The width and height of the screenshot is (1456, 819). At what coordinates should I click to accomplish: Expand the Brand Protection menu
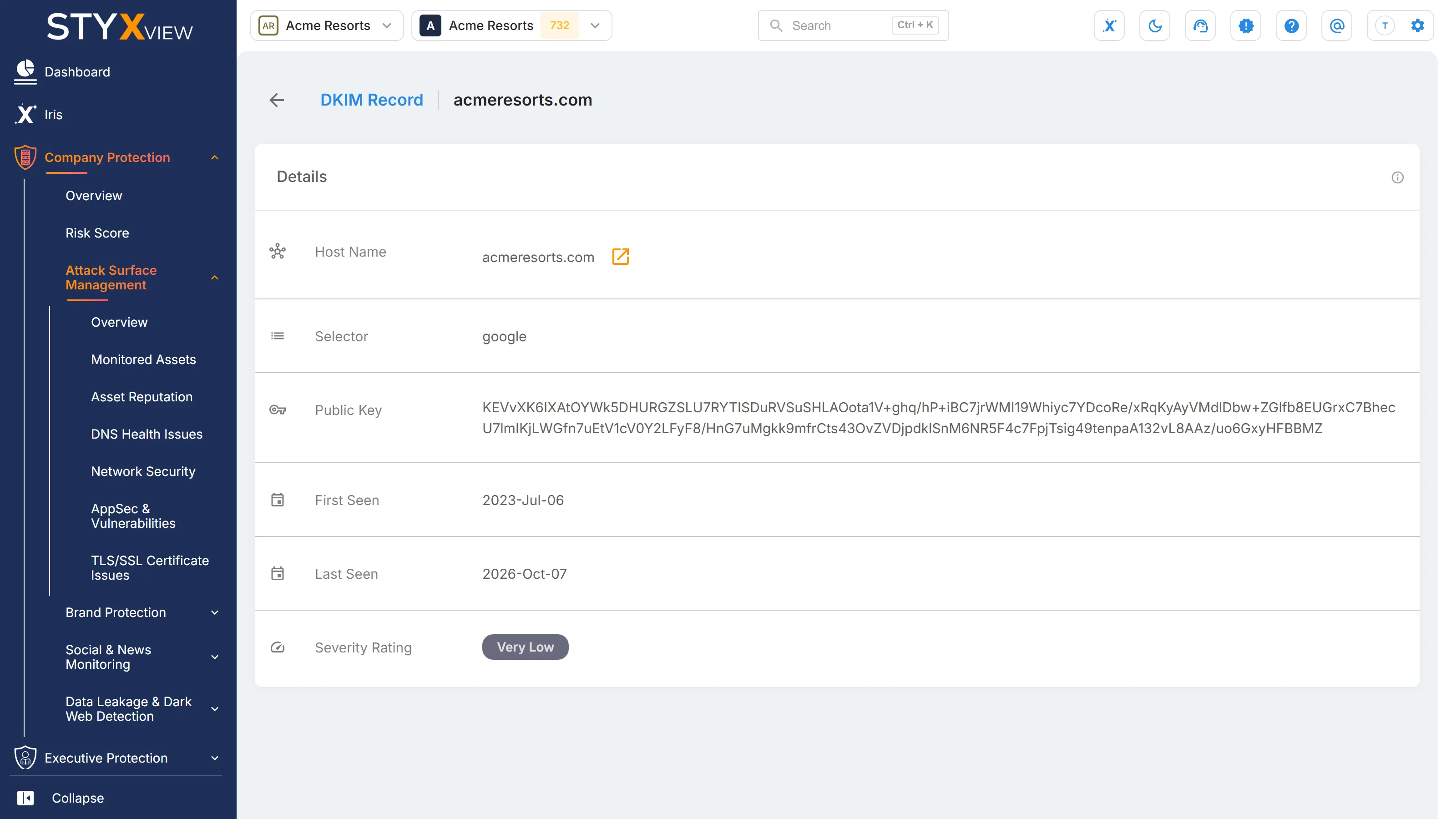click(x=214, y=613)
